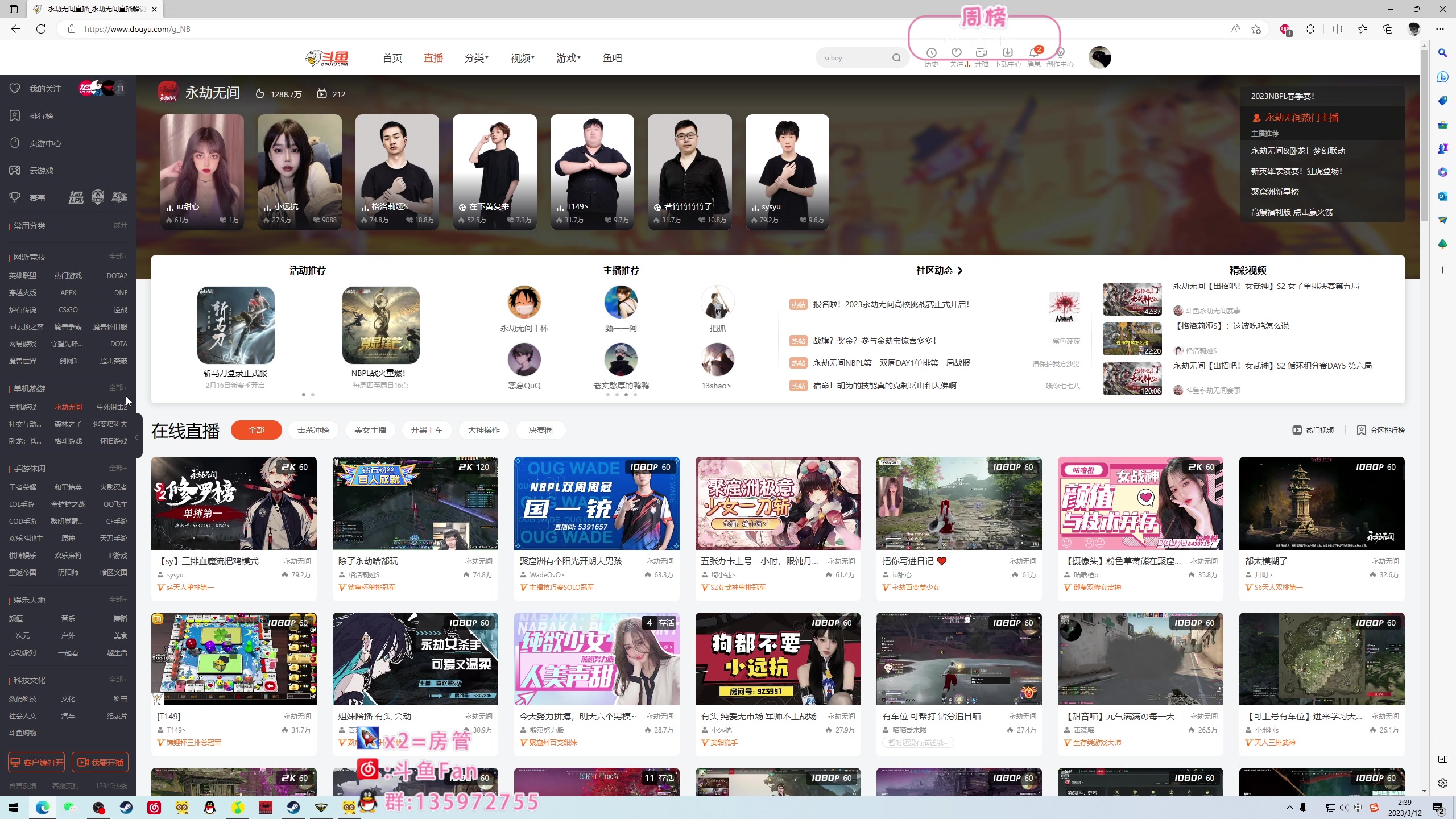This screenshot has width=1456, height=819.
Task: Click the search magnifier icon
Action: click(896, 58)
